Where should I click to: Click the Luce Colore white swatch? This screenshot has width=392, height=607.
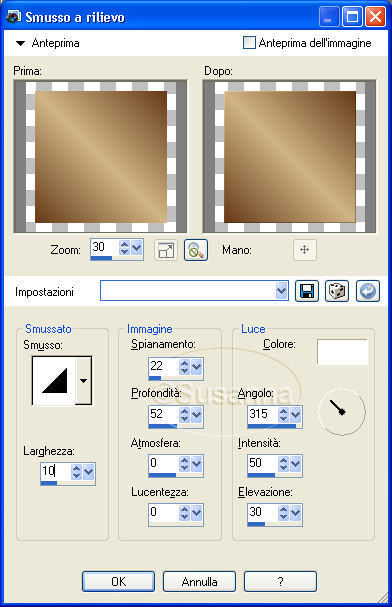point(342,352)
